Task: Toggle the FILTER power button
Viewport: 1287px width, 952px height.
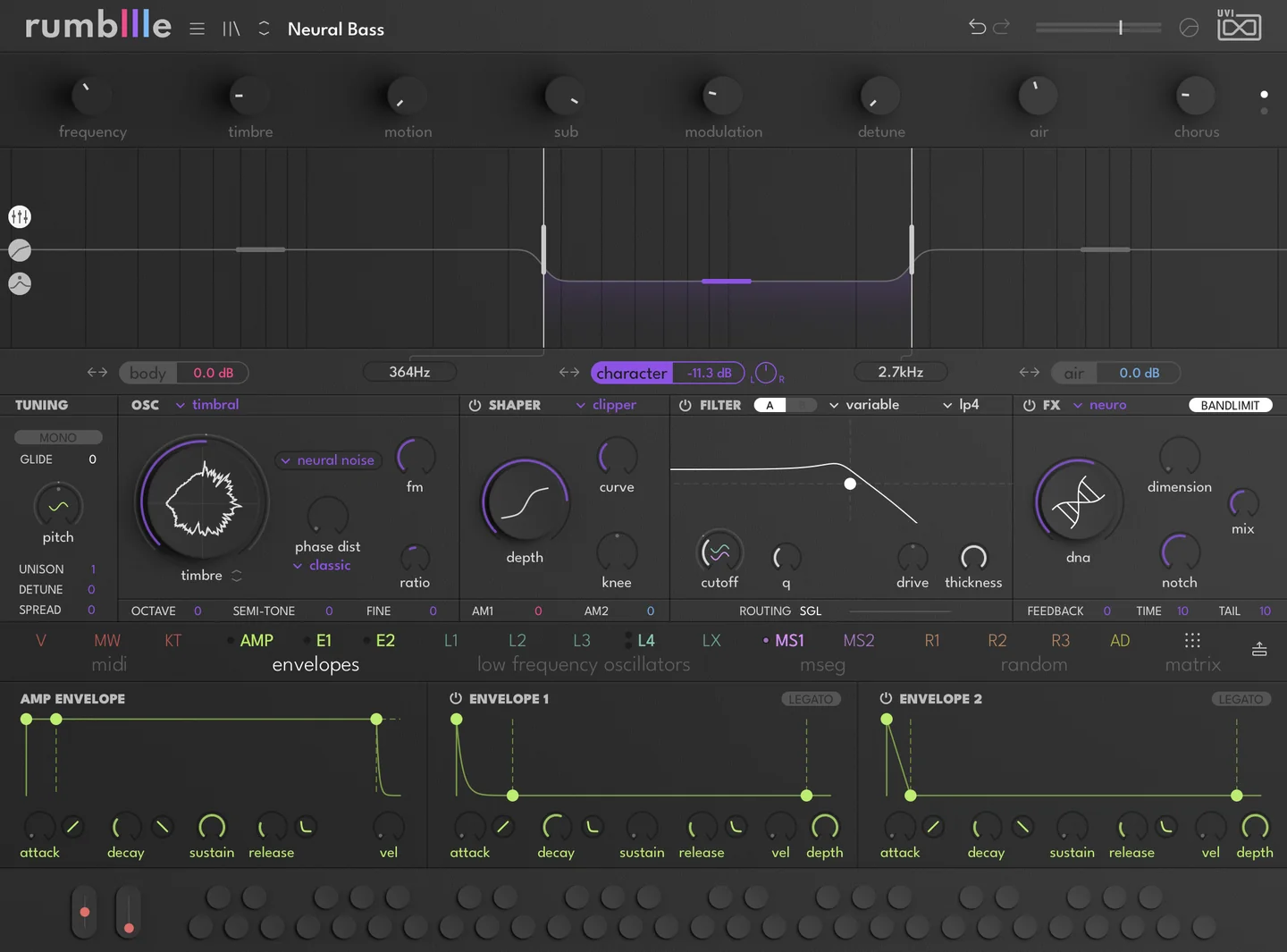Action: (685, 405)
